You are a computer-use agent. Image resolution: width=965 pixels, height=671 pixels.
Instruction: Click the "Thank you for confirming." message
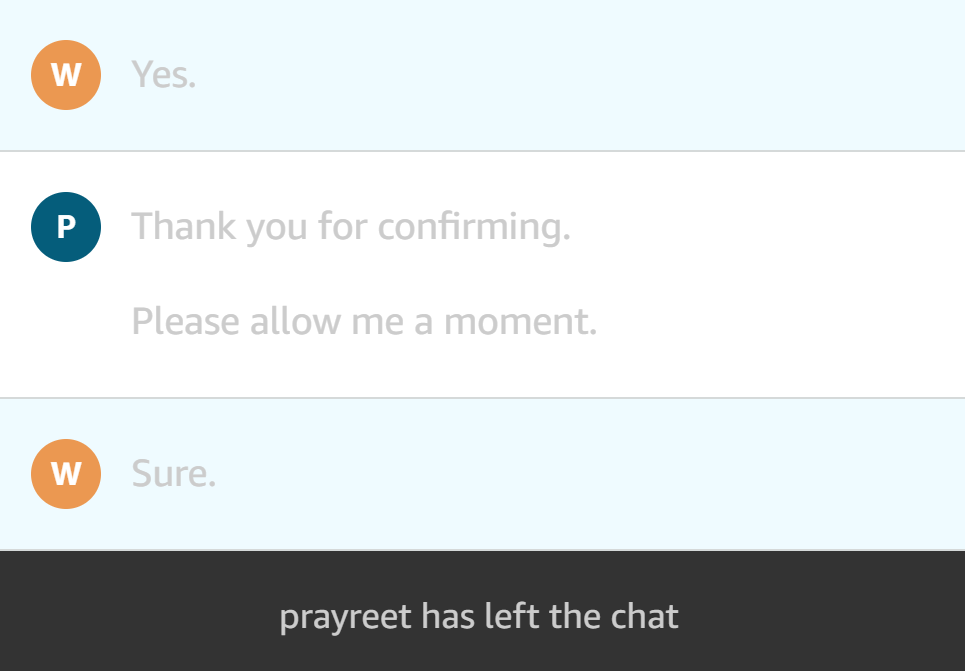351,227
